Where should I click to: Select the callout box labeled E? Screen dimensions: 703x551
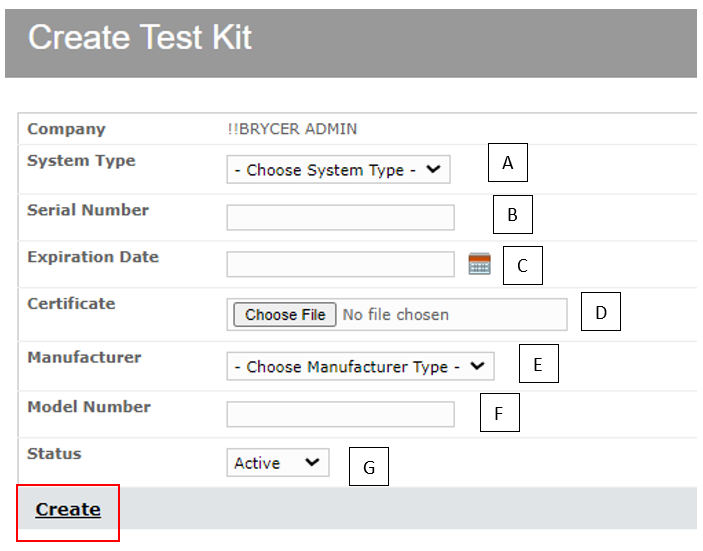click(538, 364)
